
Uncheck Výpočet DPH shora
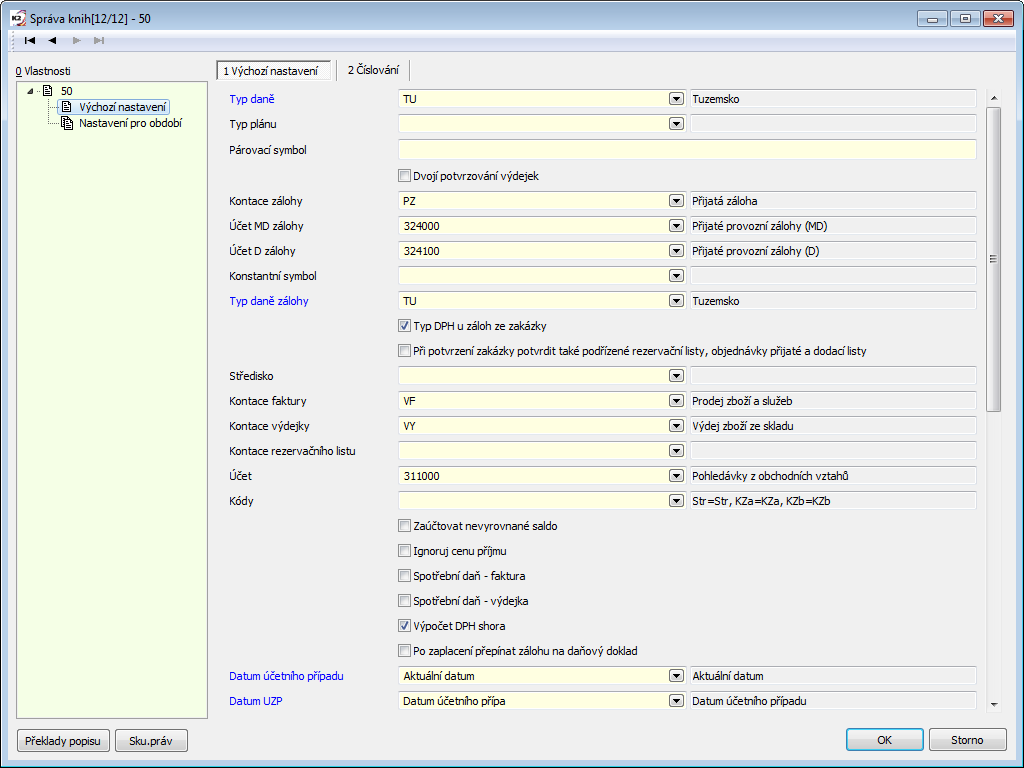pyautogui.click(x=404, y=626)
